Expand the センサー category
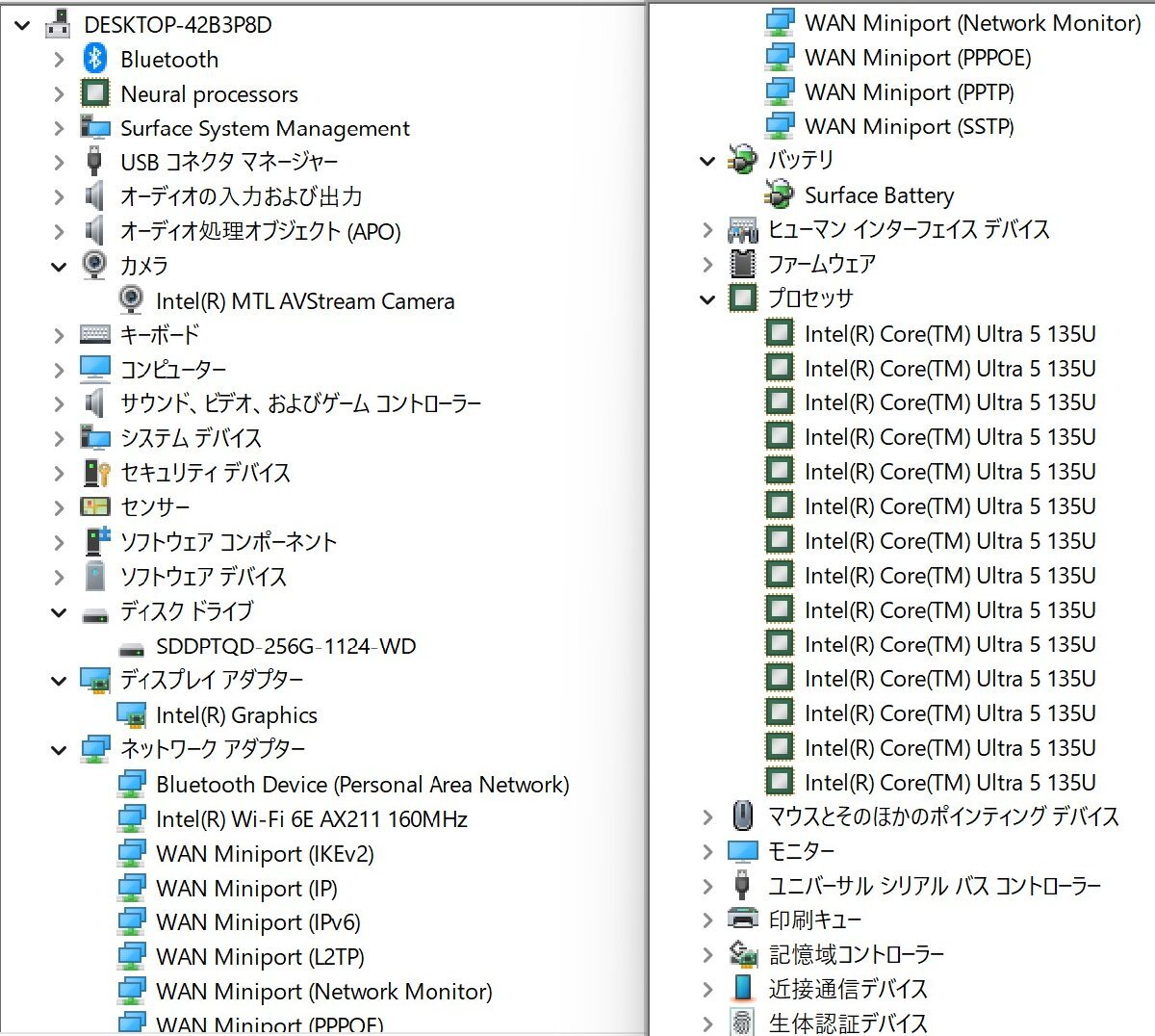1155x1036 pixels. tap(59, 507)
